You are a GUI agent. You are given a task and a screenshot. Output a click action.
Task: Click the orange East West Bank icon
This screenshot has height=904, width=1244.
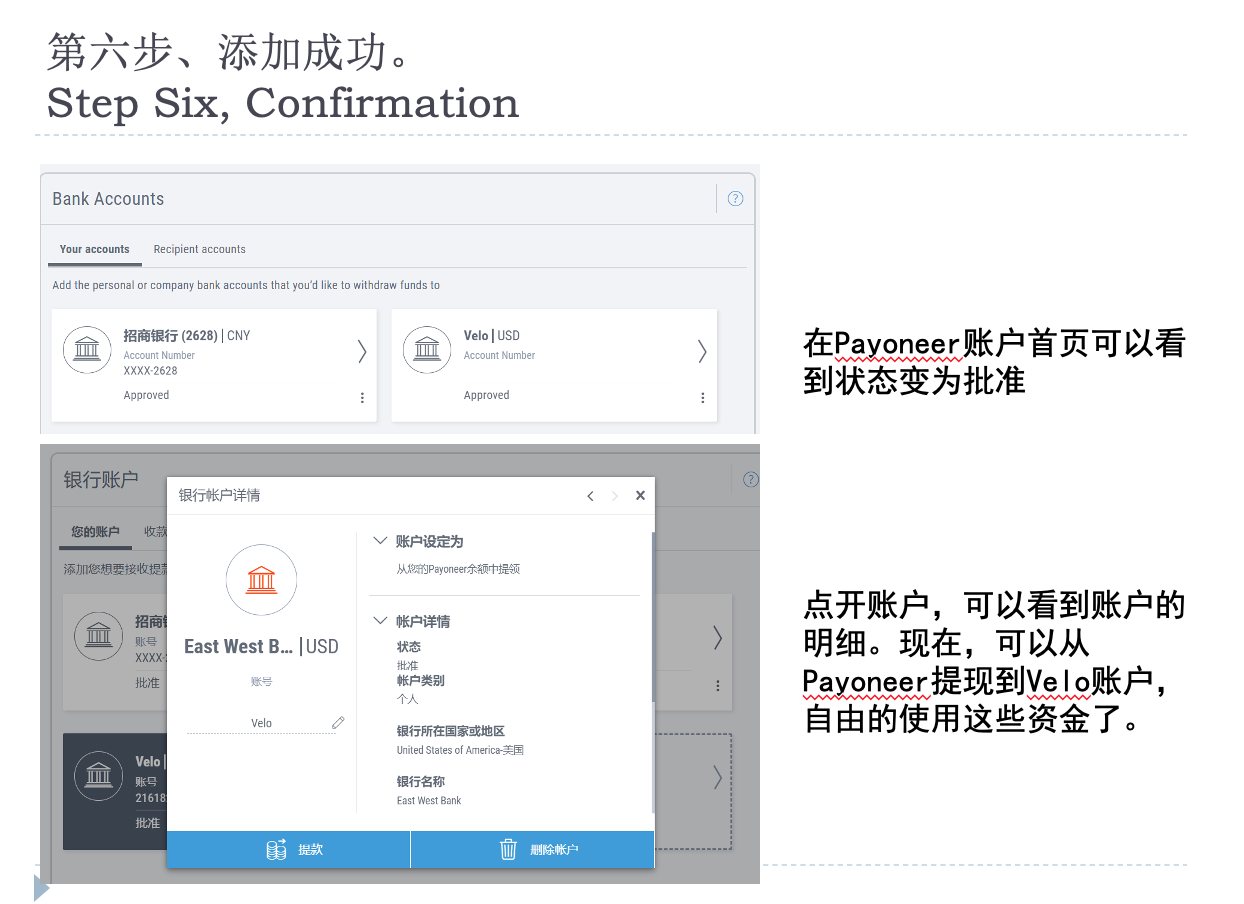261,580
